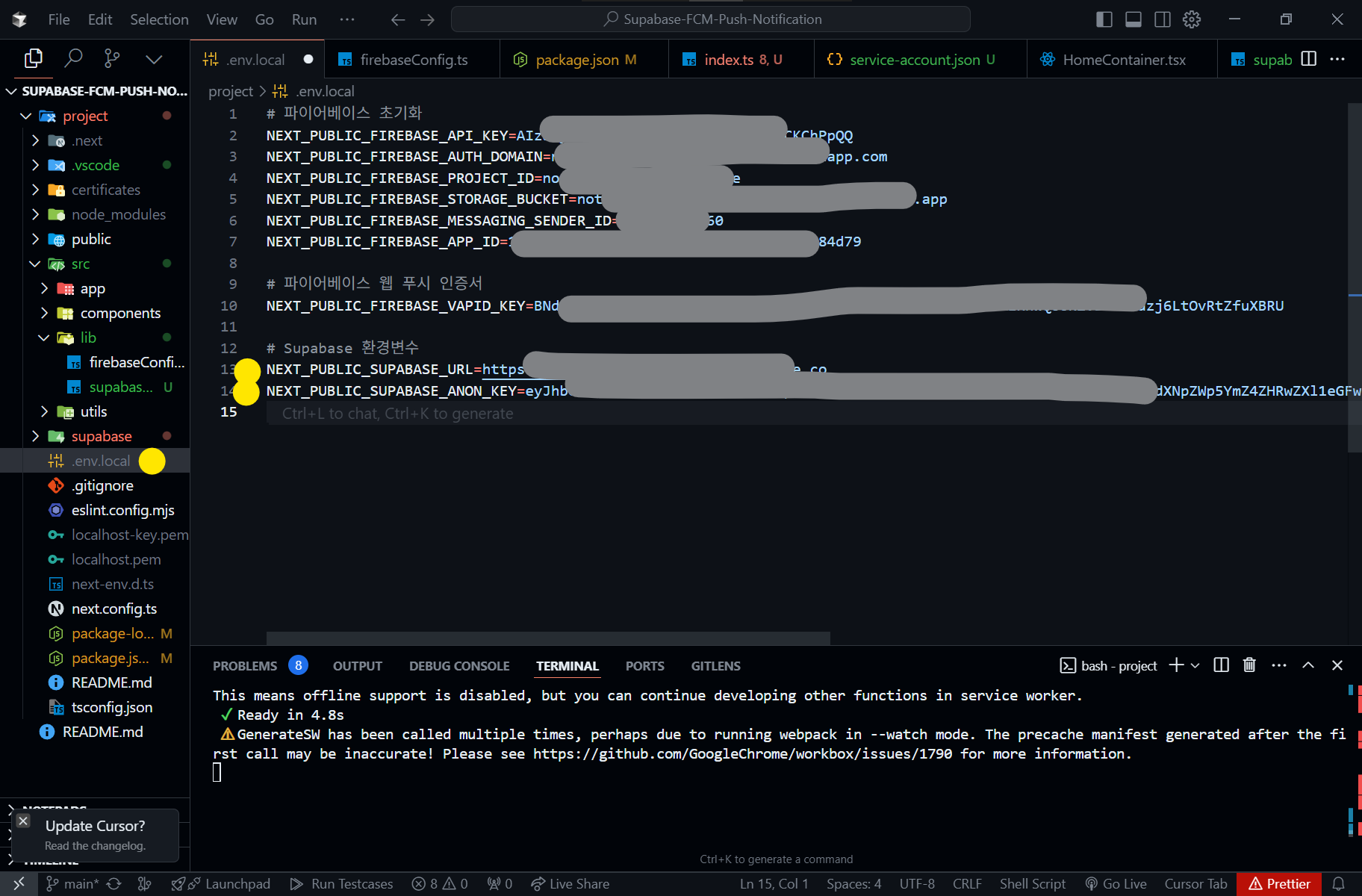The height and width of the screenshot is (896, 1362).
Task: Open settings gear in title bar
Action: [x=1192, y=19]
